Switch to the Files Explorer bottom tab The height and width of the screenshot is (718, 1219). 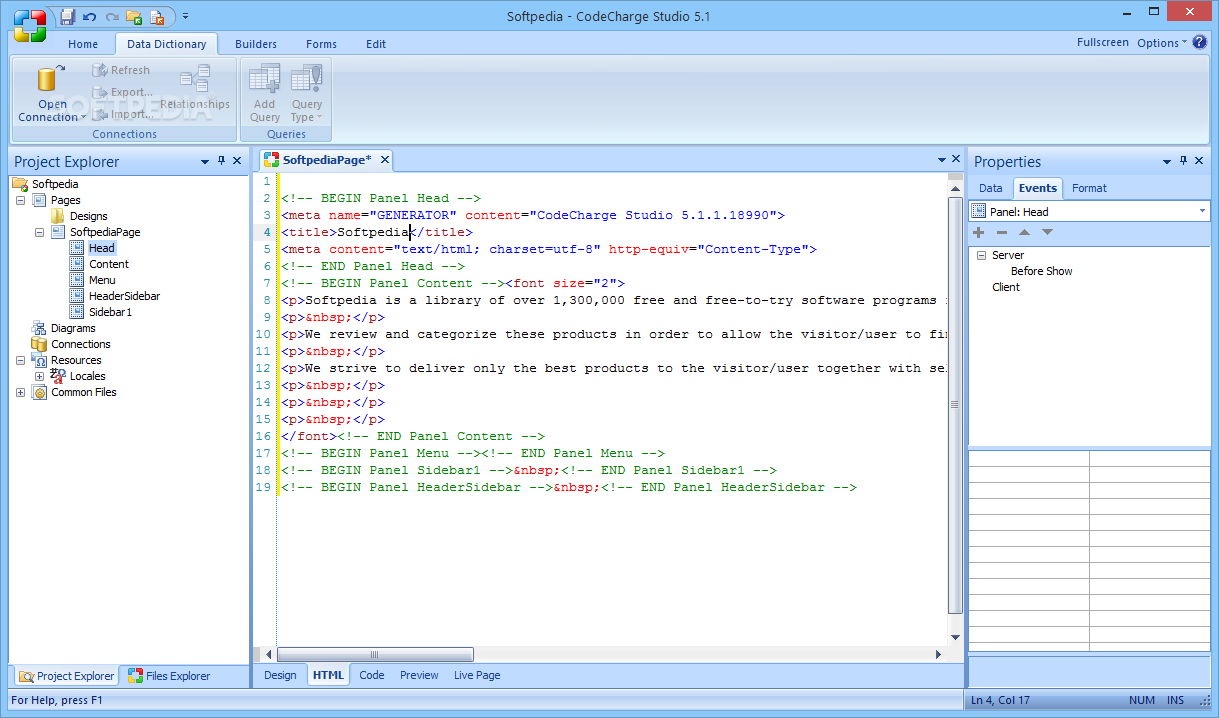(x=168, y=676)
